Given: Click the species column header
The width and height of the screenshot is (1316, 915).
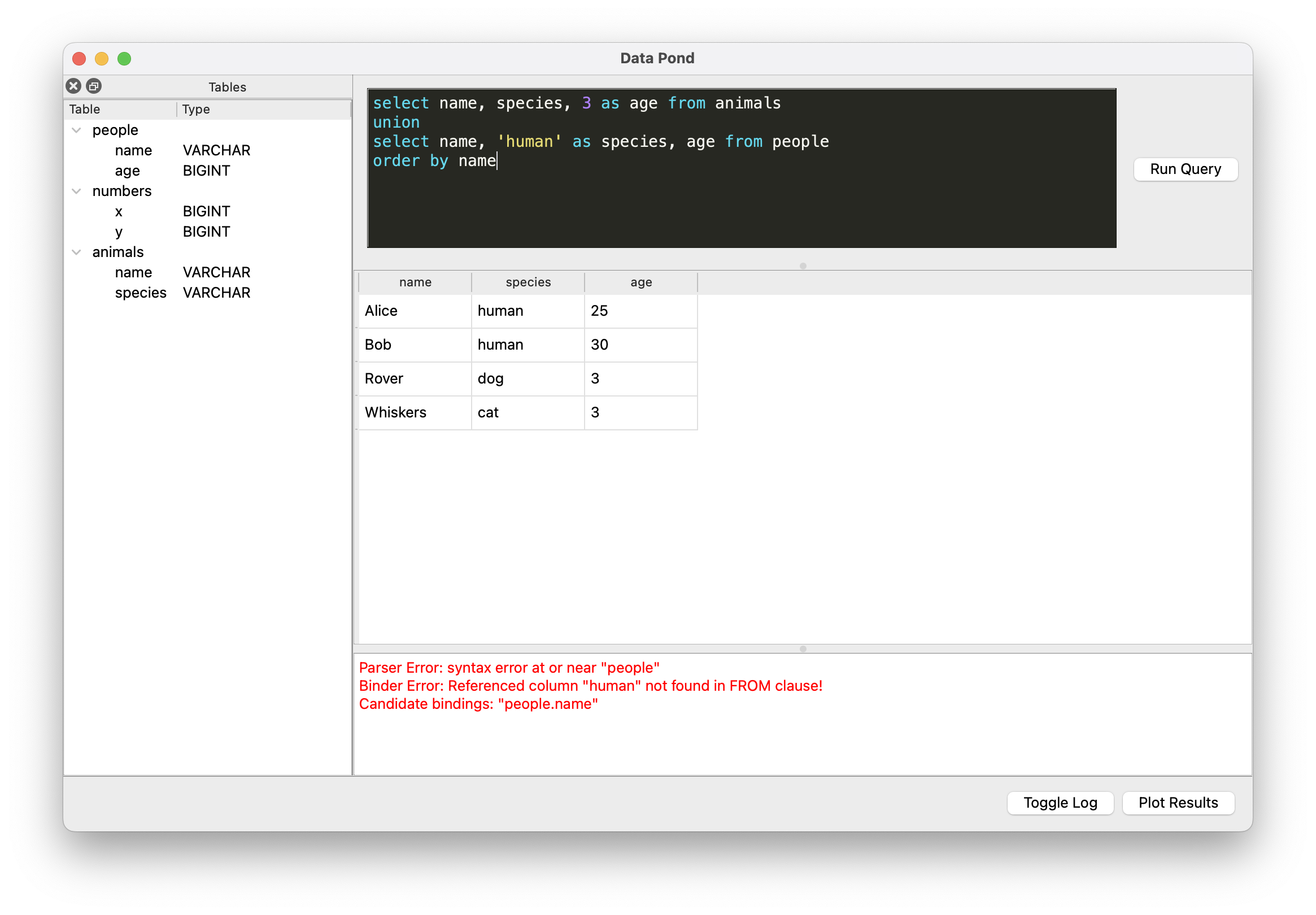Looking at the screenshot, I should click(528, 282).
